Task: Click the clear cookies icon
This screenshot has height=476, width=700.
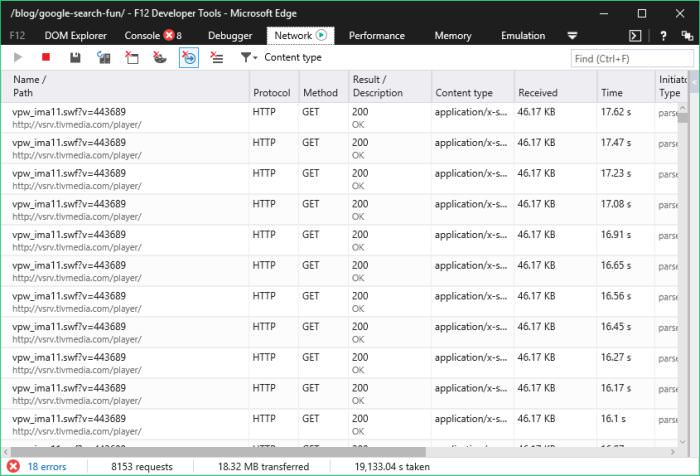Action: pos(159,57)
